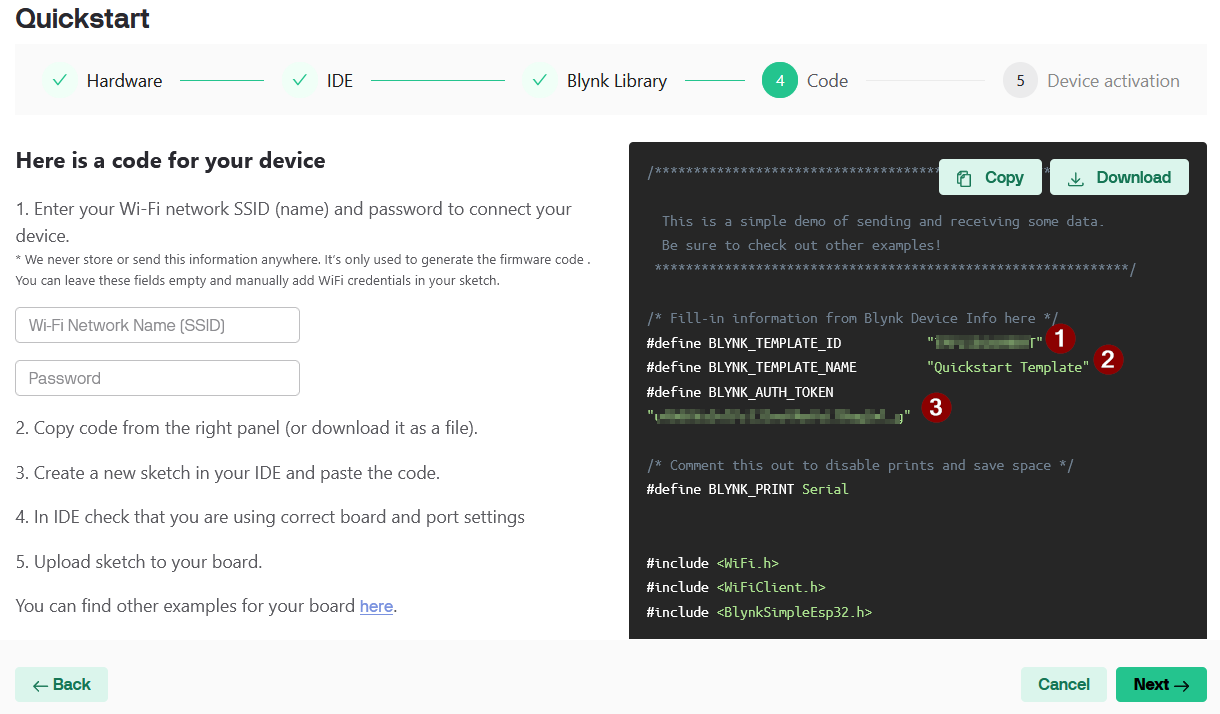Focus the Wi-Fi Network Name (SSID) field
1220x714 pixels.
157,325
